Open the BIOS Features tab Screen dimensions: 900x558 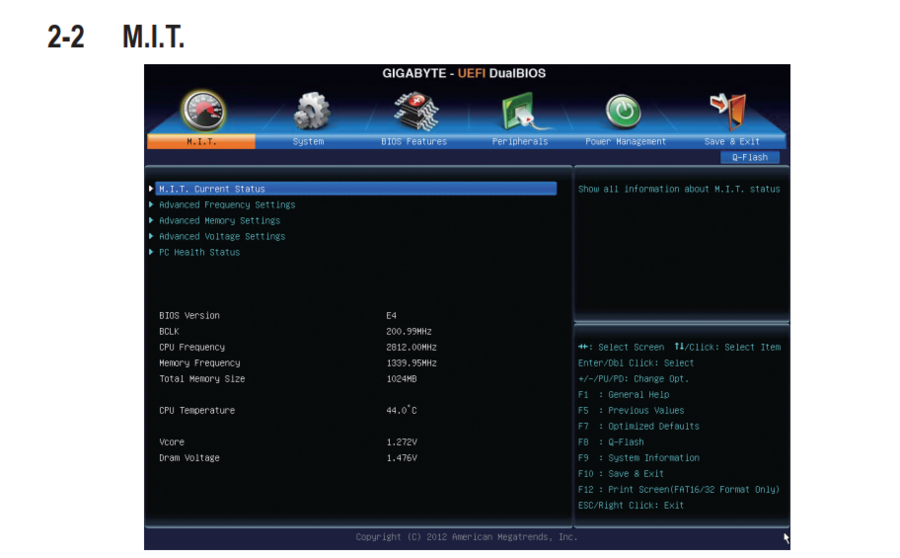414,141
